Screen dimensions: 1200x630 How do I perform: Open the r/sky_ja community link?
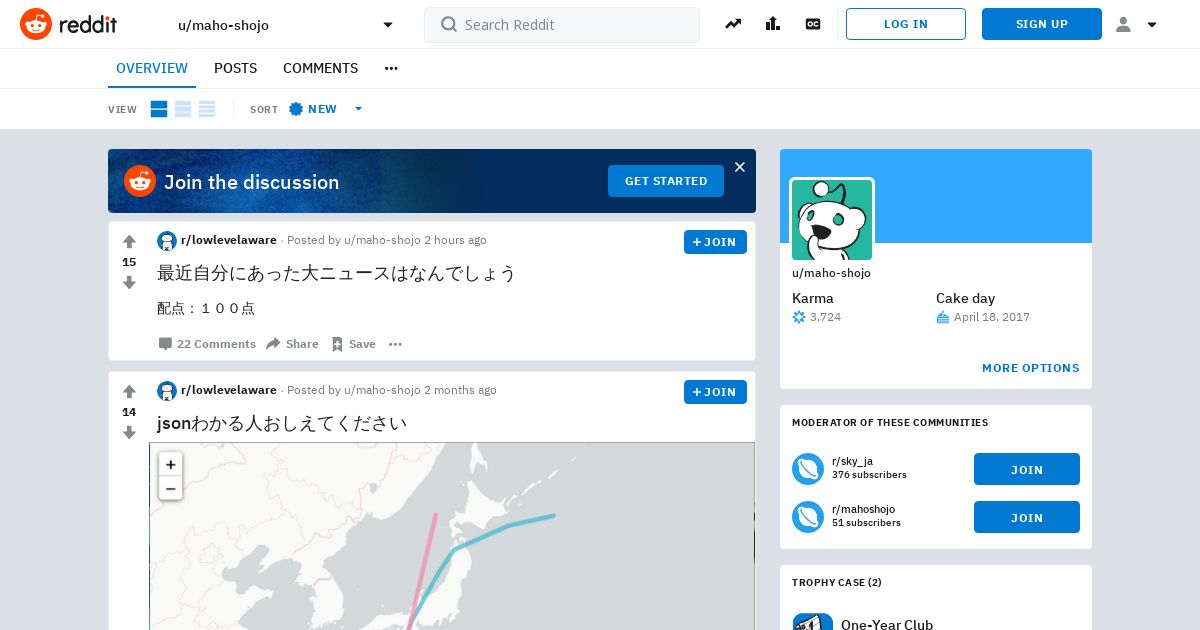point(852,461)
